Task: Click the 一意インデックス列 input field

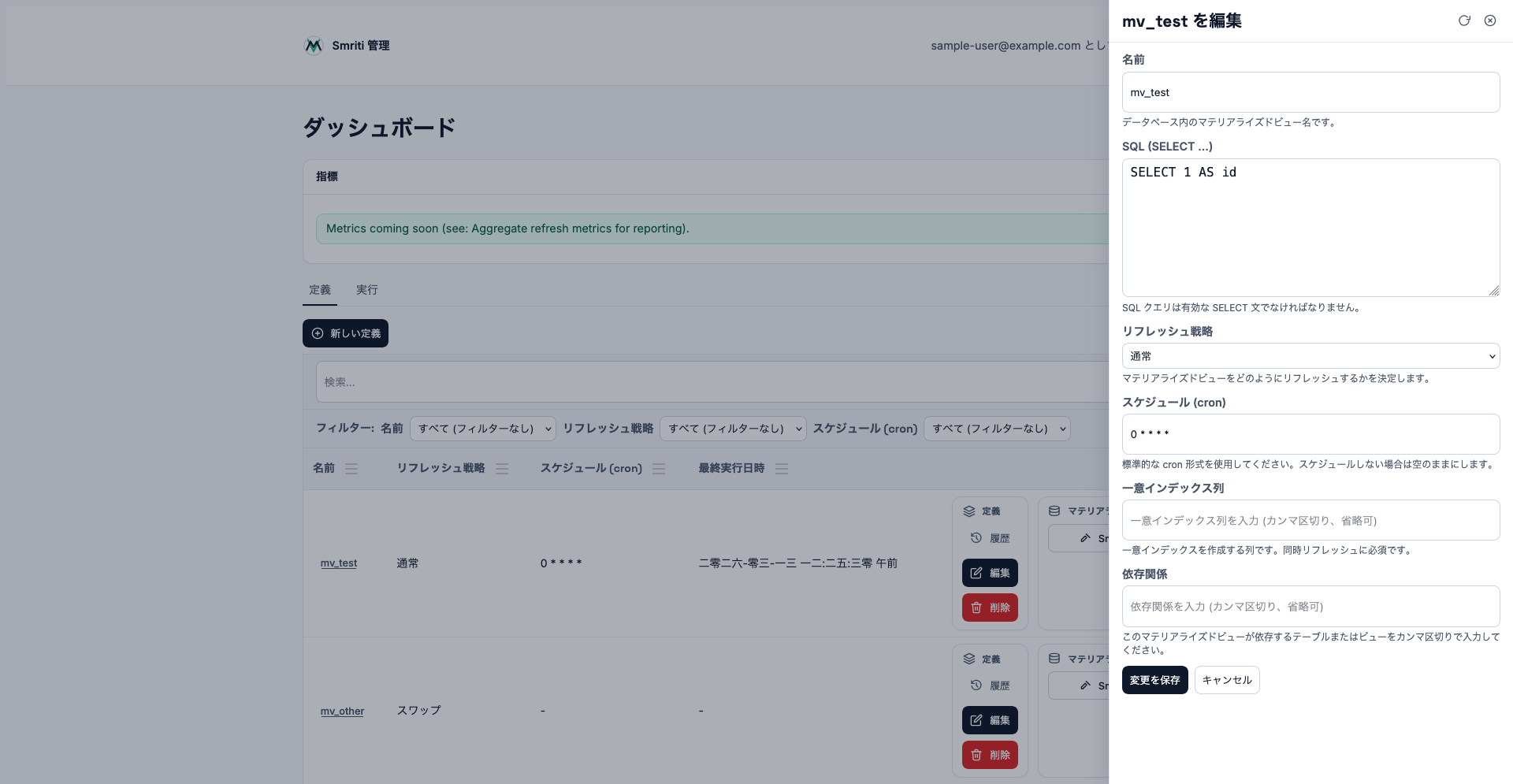Action: coord(1310,520)
